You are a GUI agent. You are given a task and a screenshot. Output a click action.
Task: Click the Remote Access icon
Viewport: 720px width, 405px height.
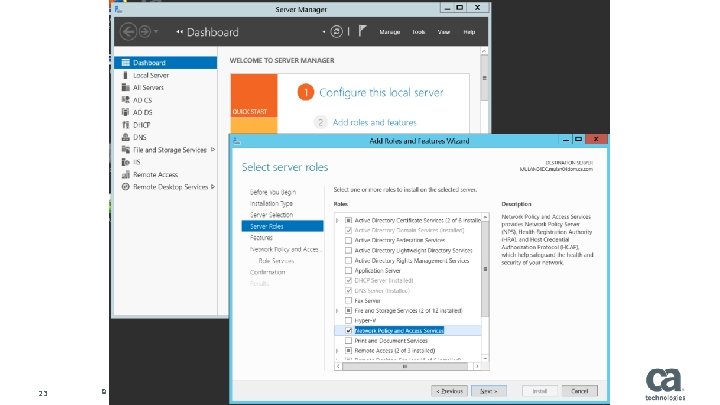tap(125, 174)
